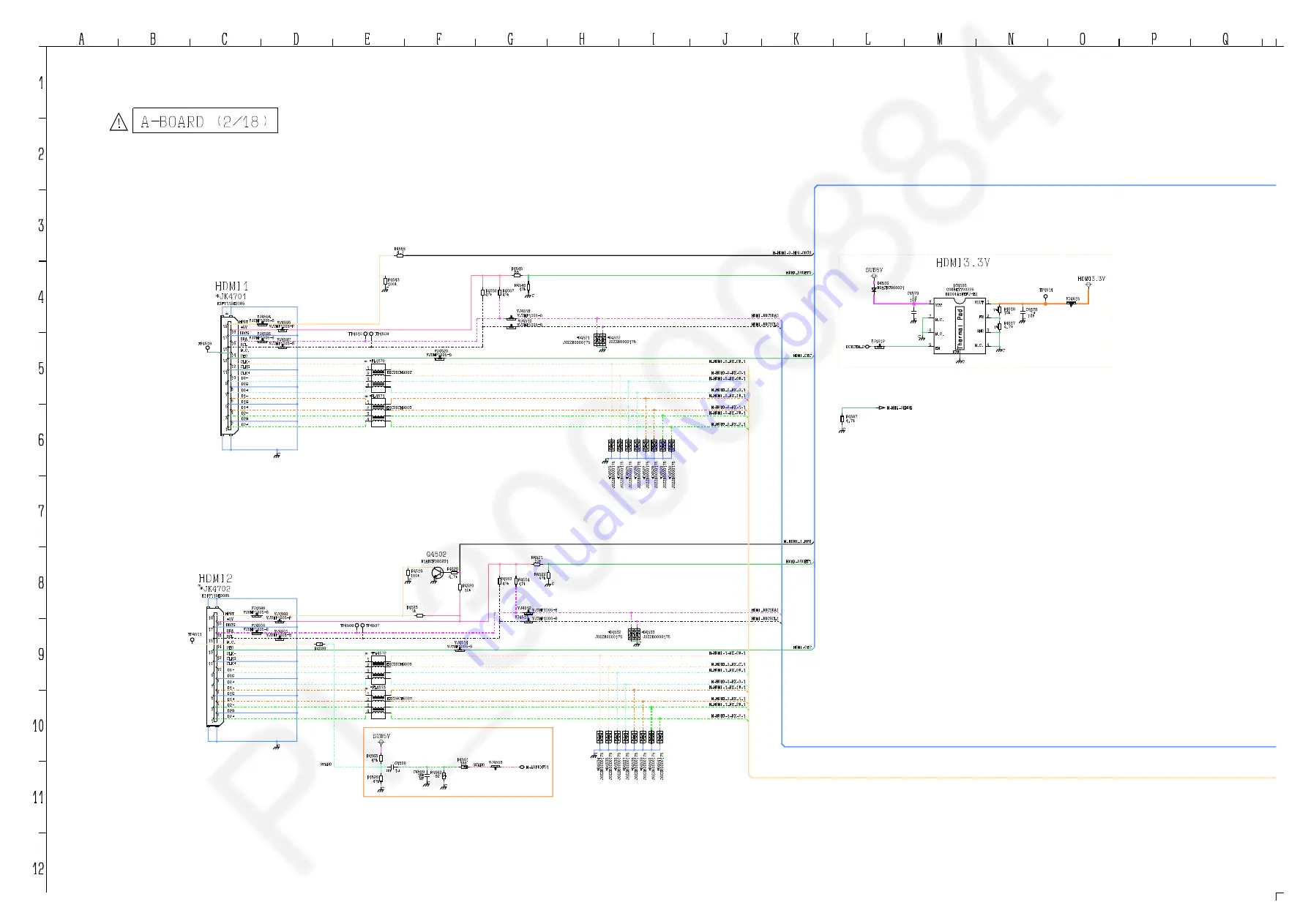The height and width of the screenshot is (924, 1308).
Task: Click column letter H in top ruler
Action: [x=582, y=39]
